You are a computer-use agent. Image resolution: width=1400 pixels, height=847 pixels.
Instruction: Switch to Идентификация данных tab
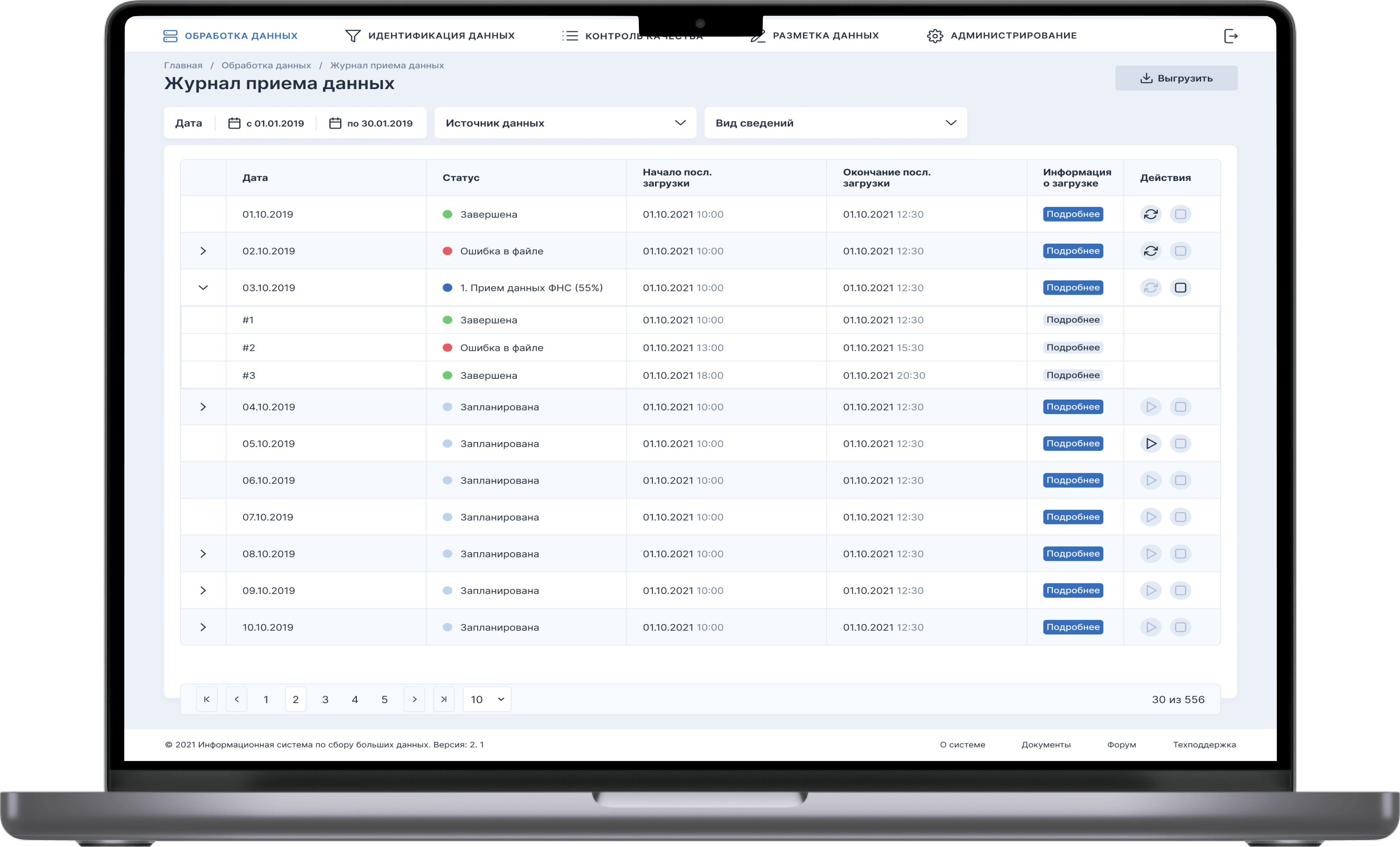(430, 36)
